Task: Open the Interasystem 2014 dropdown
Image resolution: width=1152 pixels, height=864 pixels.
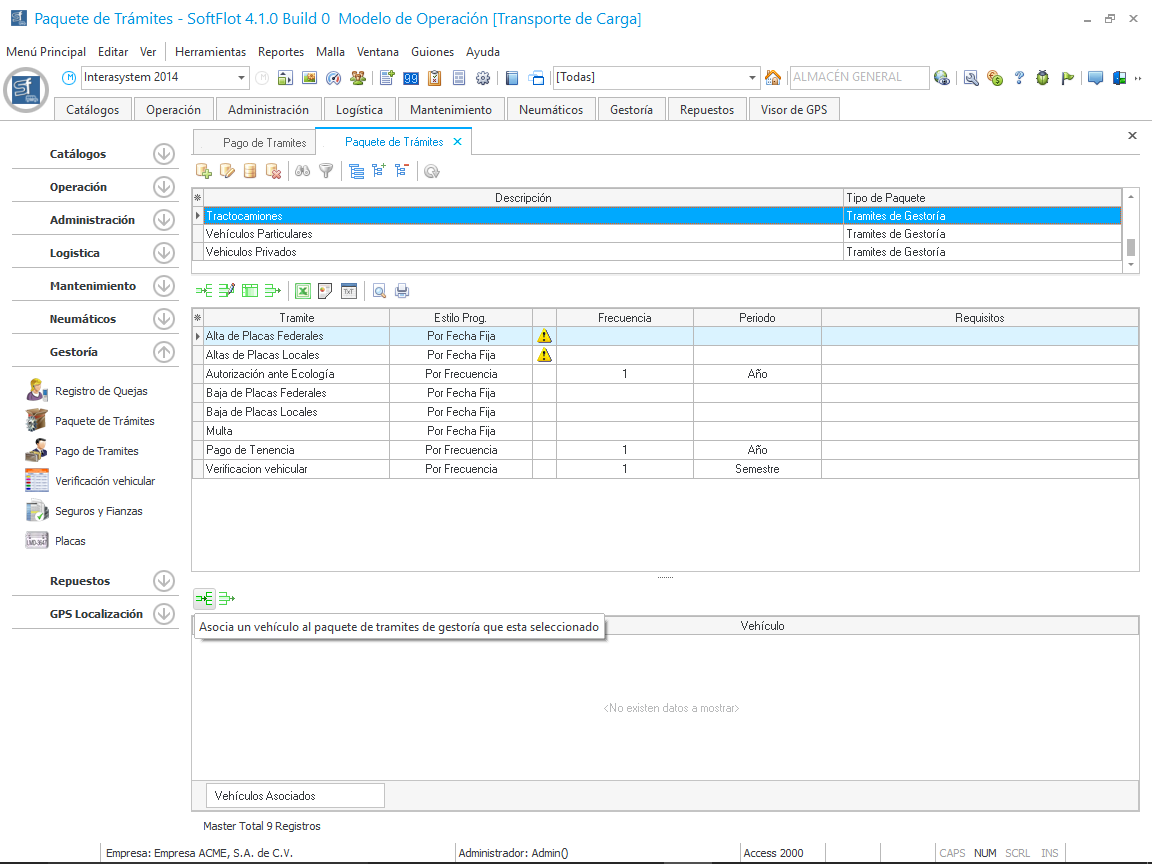Action: (x=242, y=78)
